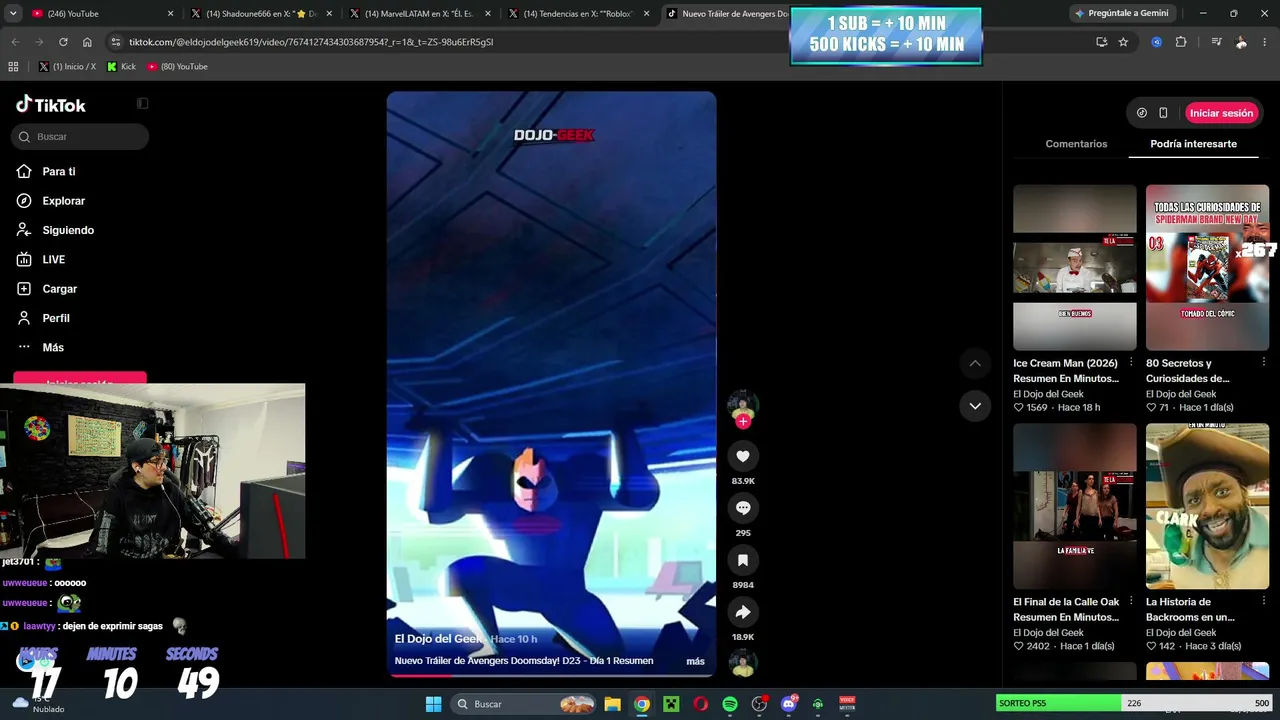Image resolution: width=1280 pixels, height=720 pixels.
Task: Follow El Dojo del Geek with plus badge
Action: [743, 422]
